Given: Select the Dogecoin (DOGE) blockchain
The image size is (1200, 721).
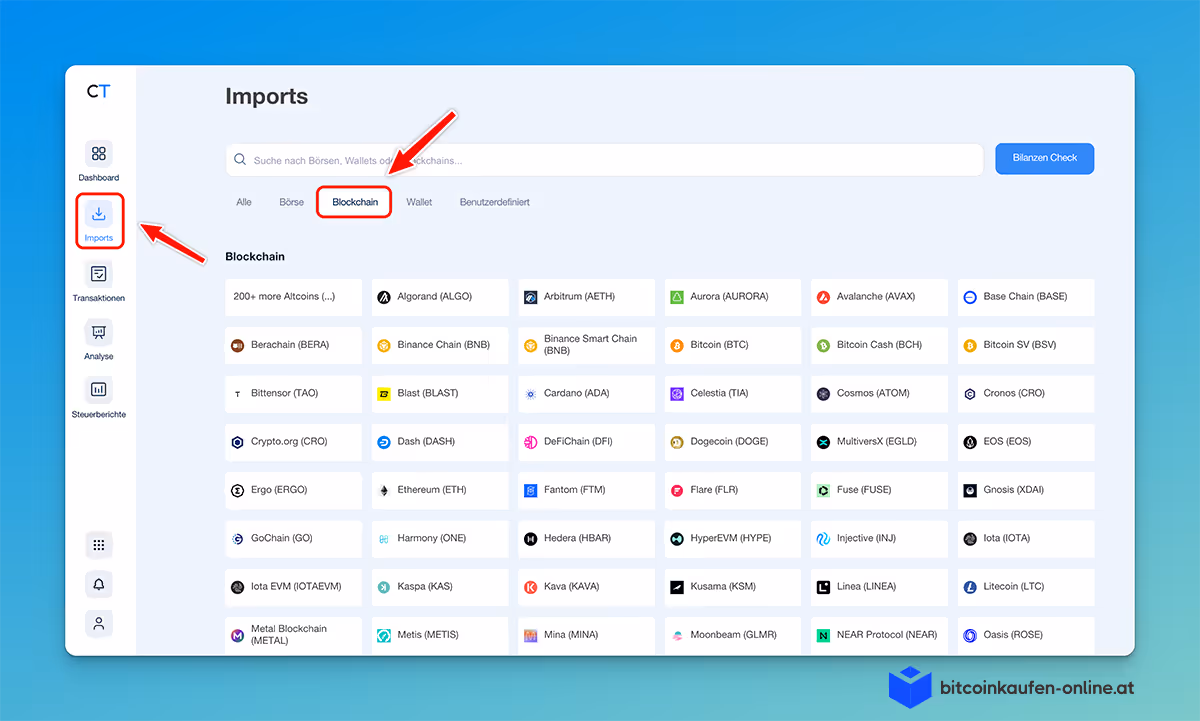Looking at the screenshot, I should [x=732, y=442].
